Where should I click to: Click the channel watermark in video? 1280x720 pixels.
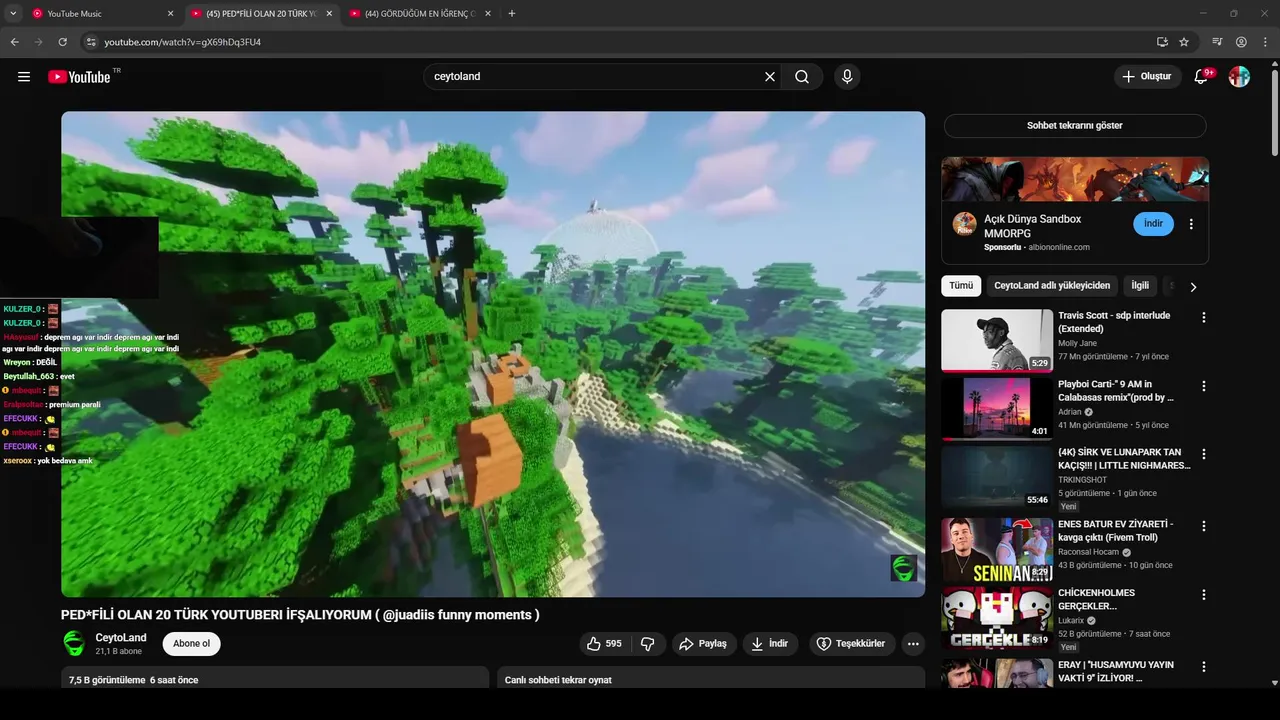904,568
